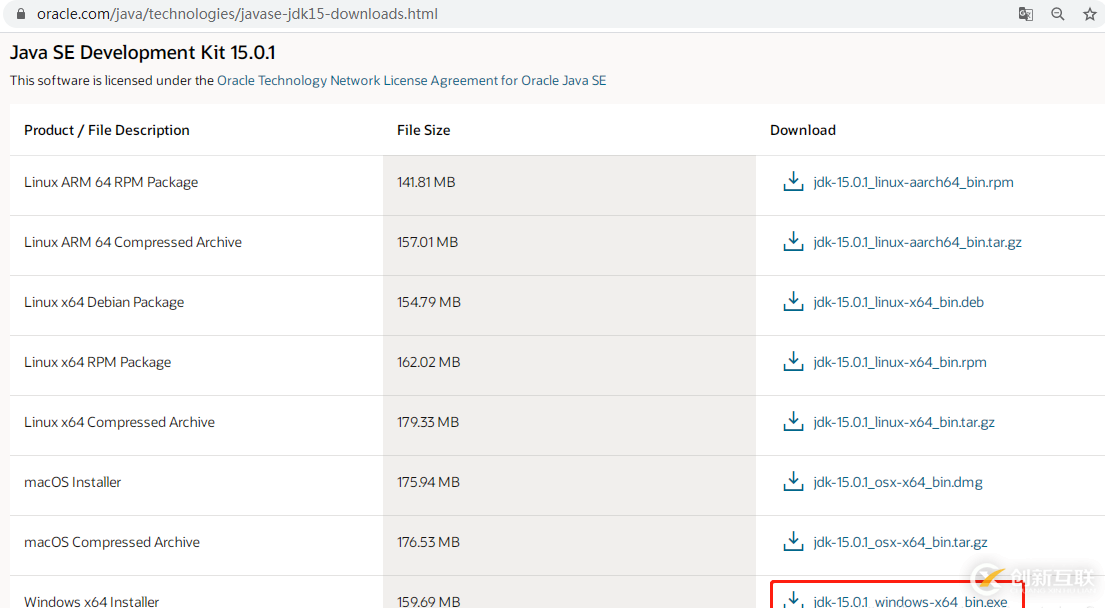Click download icon for linux-aarch64 rpm

[x=793, y=182]
